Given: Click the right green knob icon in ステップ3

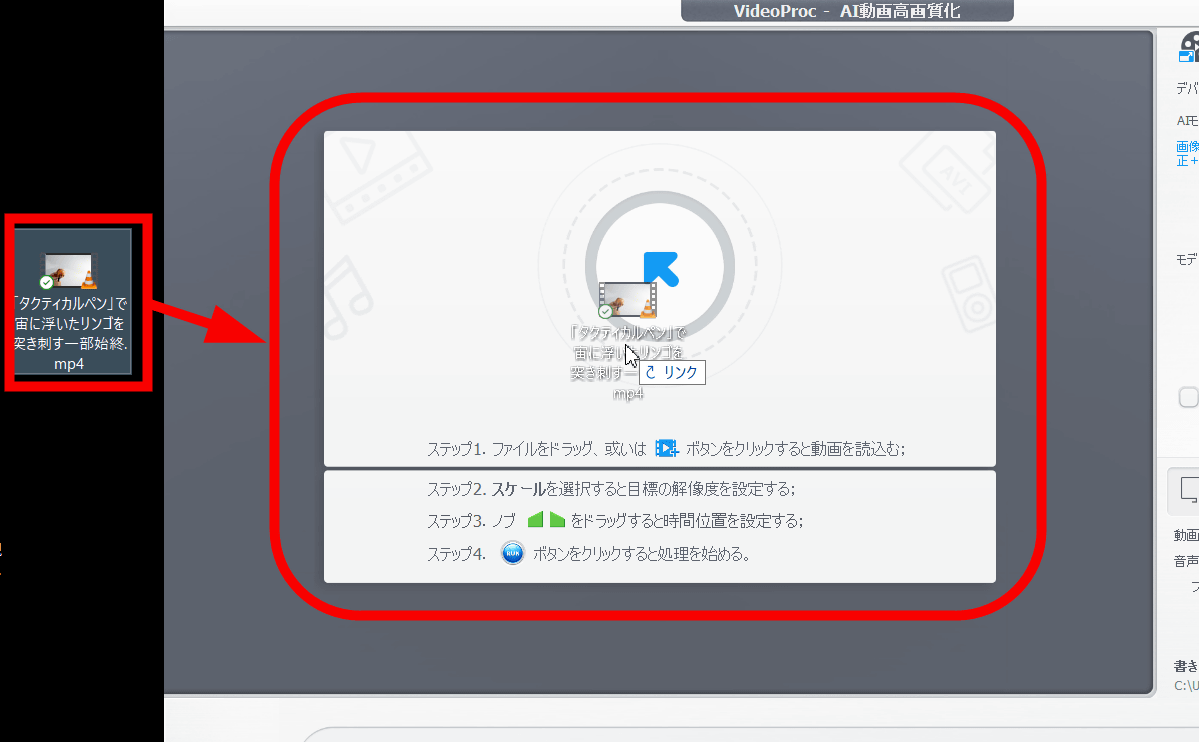Looking at the screenshot, I should 557,520.
